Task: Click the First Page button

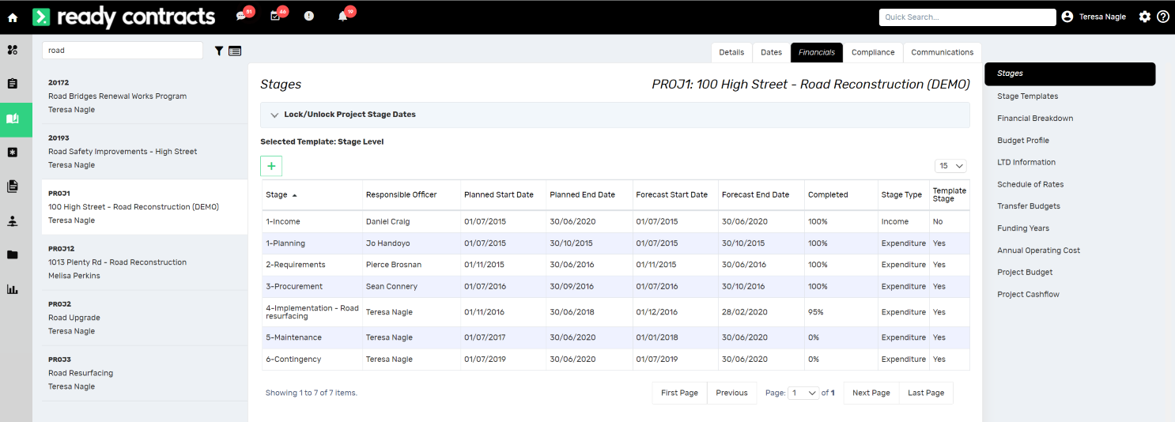Action: click(680, 393)
